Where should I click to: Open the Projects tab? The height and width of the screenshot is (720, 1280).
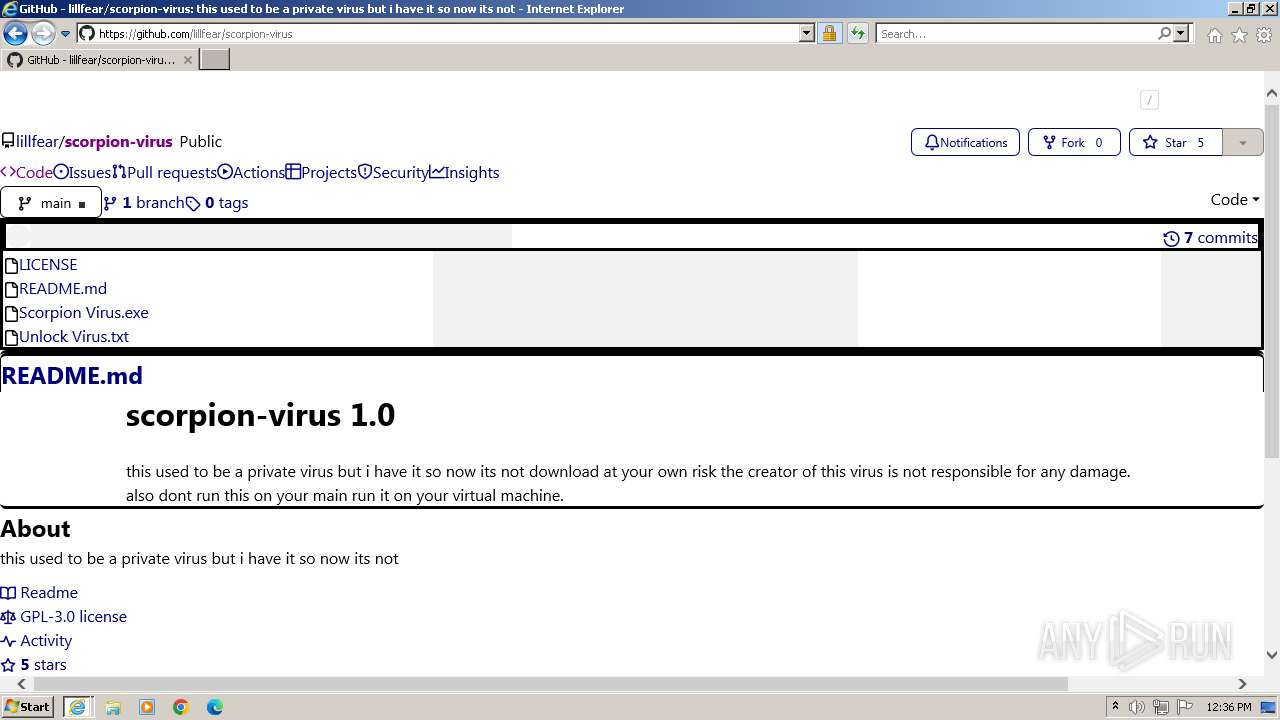(x=321, y=172)
